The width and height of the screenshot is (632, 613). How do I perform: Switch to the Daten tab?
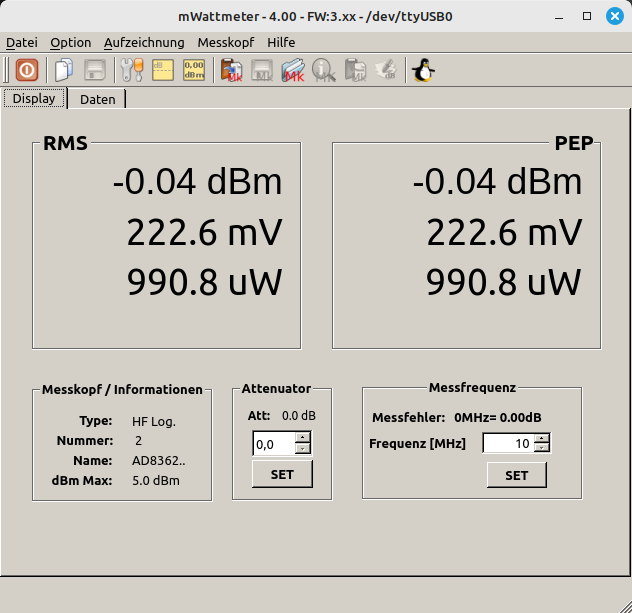tap(97, 99)
